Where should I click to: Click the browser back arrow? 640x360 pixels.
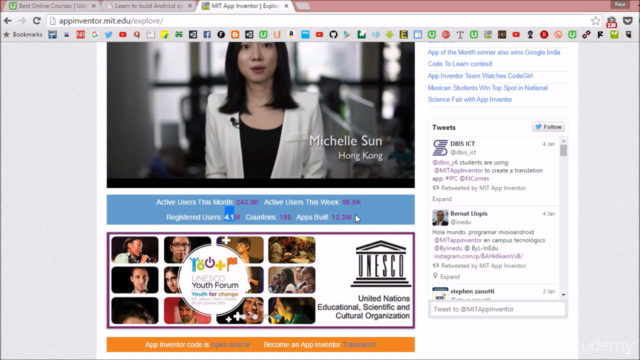click(x=8, y=20)
